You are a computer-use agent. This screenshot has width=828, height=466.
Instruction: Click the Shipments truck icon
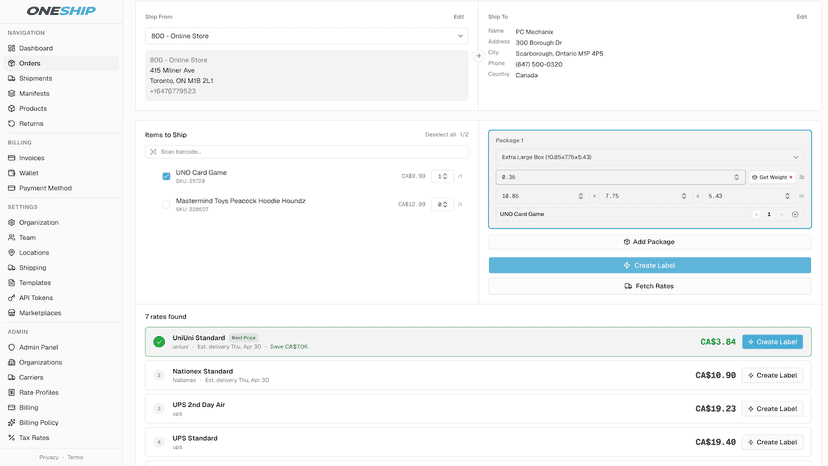[x=12, y=78]
